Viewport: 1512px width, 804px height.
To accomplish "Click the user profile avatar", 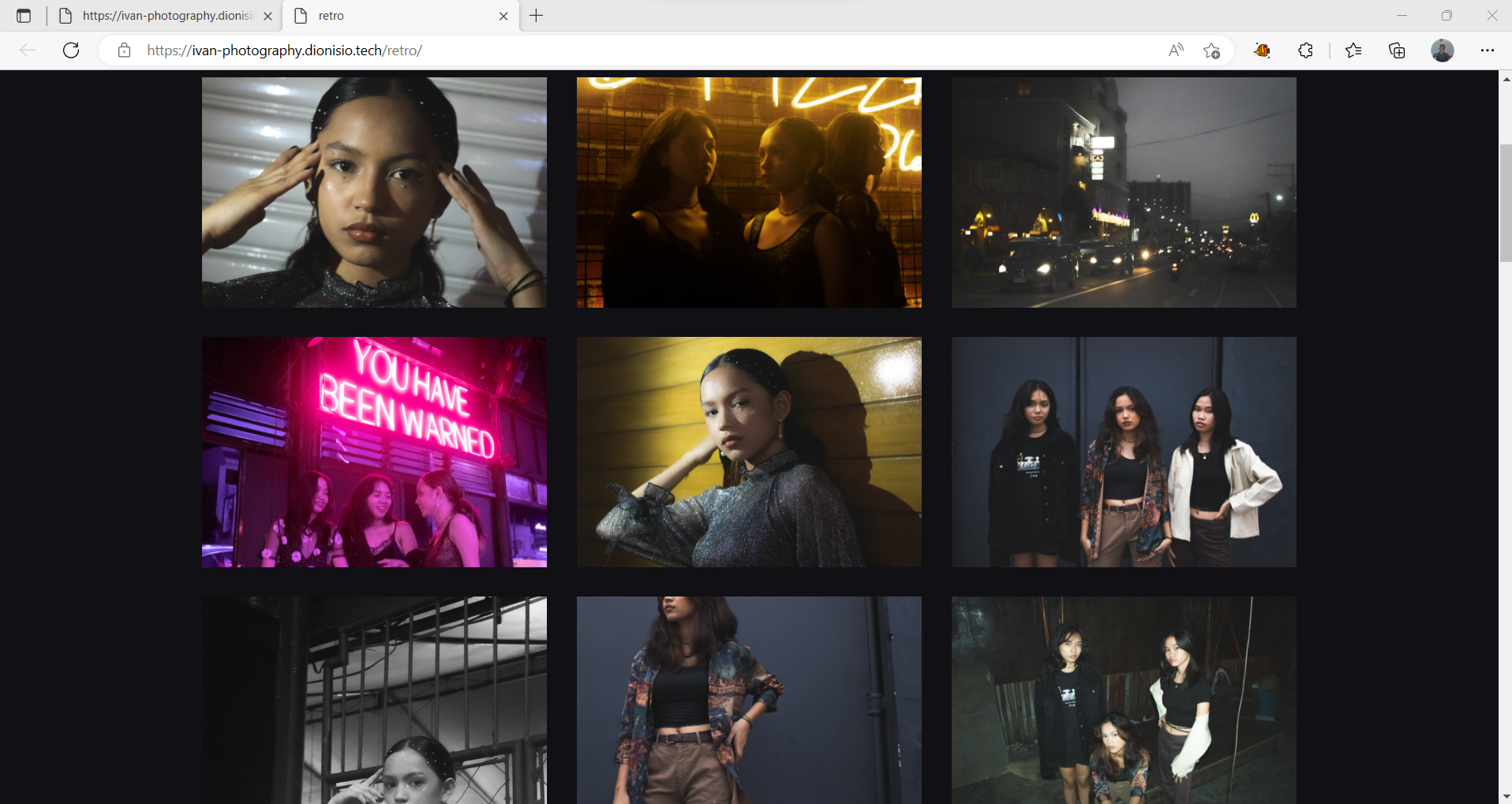I will tap(1442, 50).
